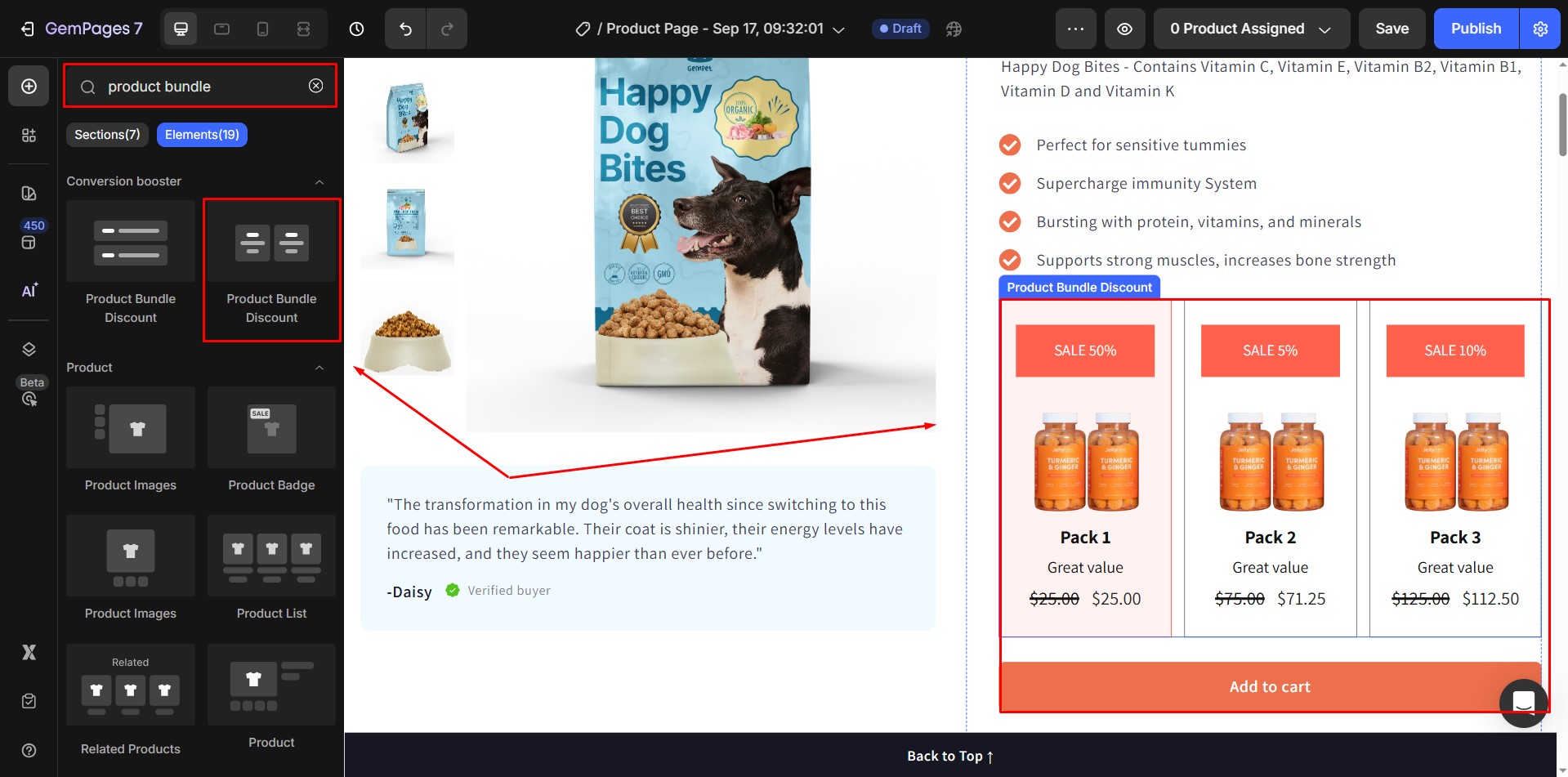The image size is (1568, 777).
Task: Select the dog bowl kibble thumbnail
Action: click(x=407, y=330)
